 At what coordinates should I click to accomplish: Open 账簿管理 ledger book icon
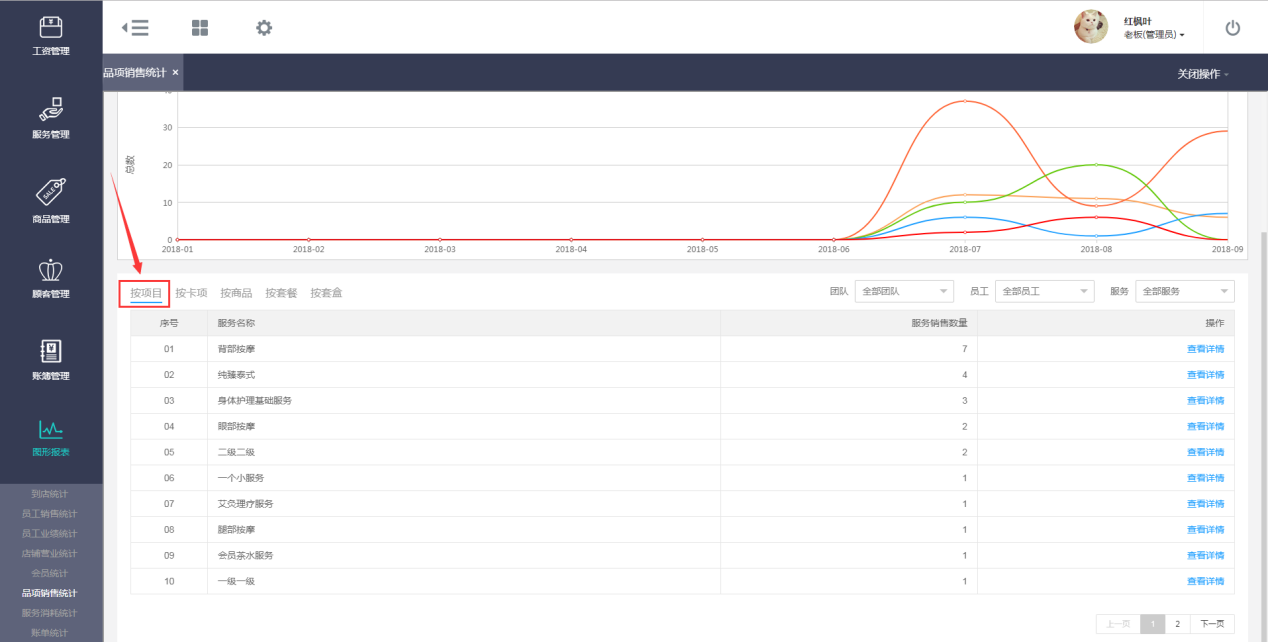pyautogui.click(x=51, y=351)
